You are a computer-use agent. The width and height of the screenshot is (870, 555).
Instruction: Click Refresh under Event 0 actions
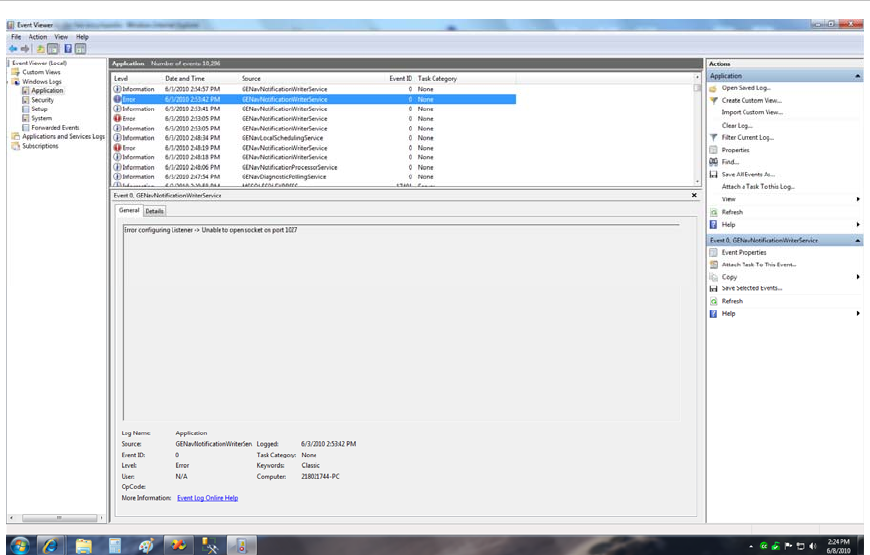[732, 301]
